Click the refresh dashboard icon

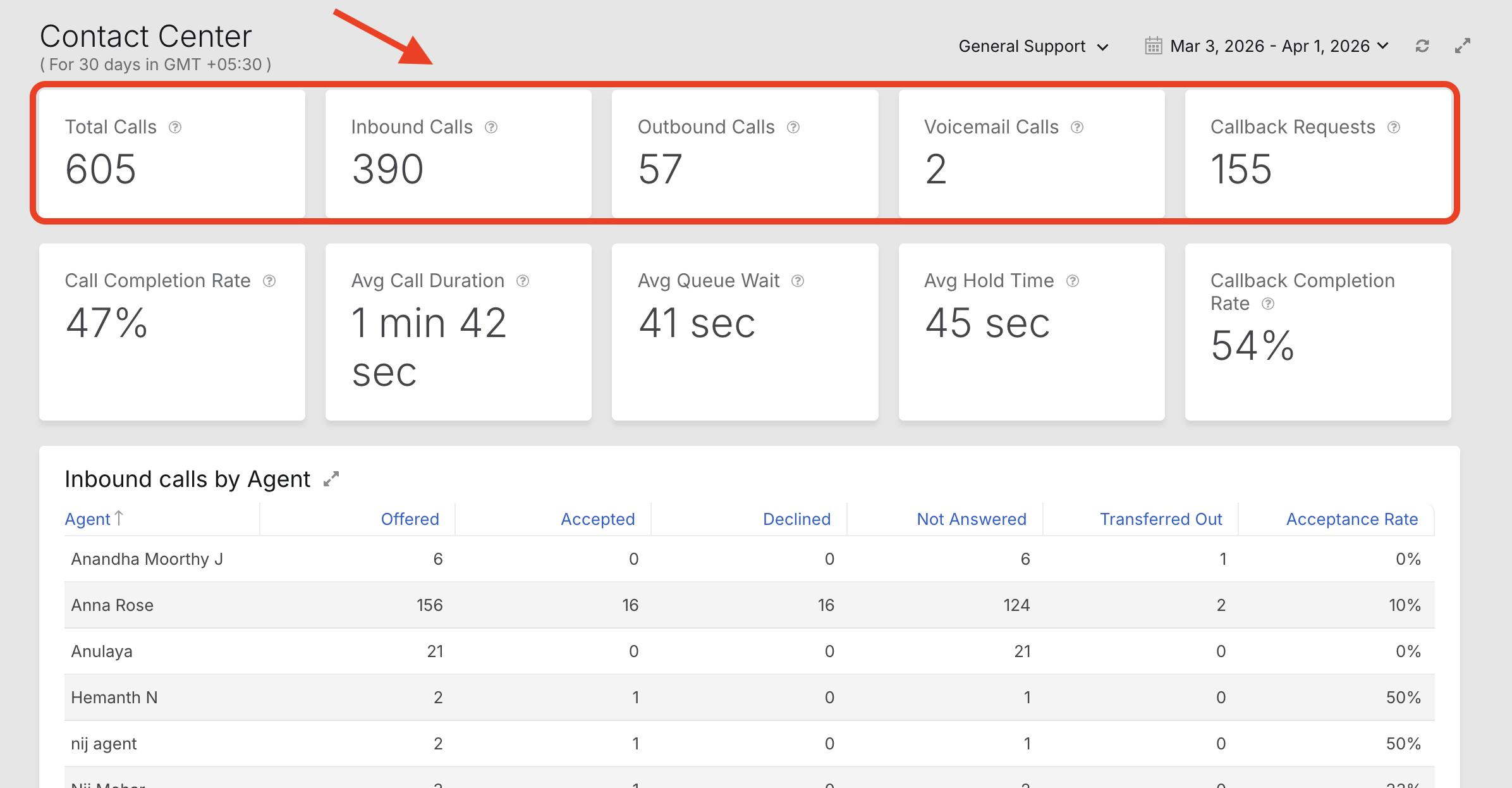click(x=1422, y=46)
